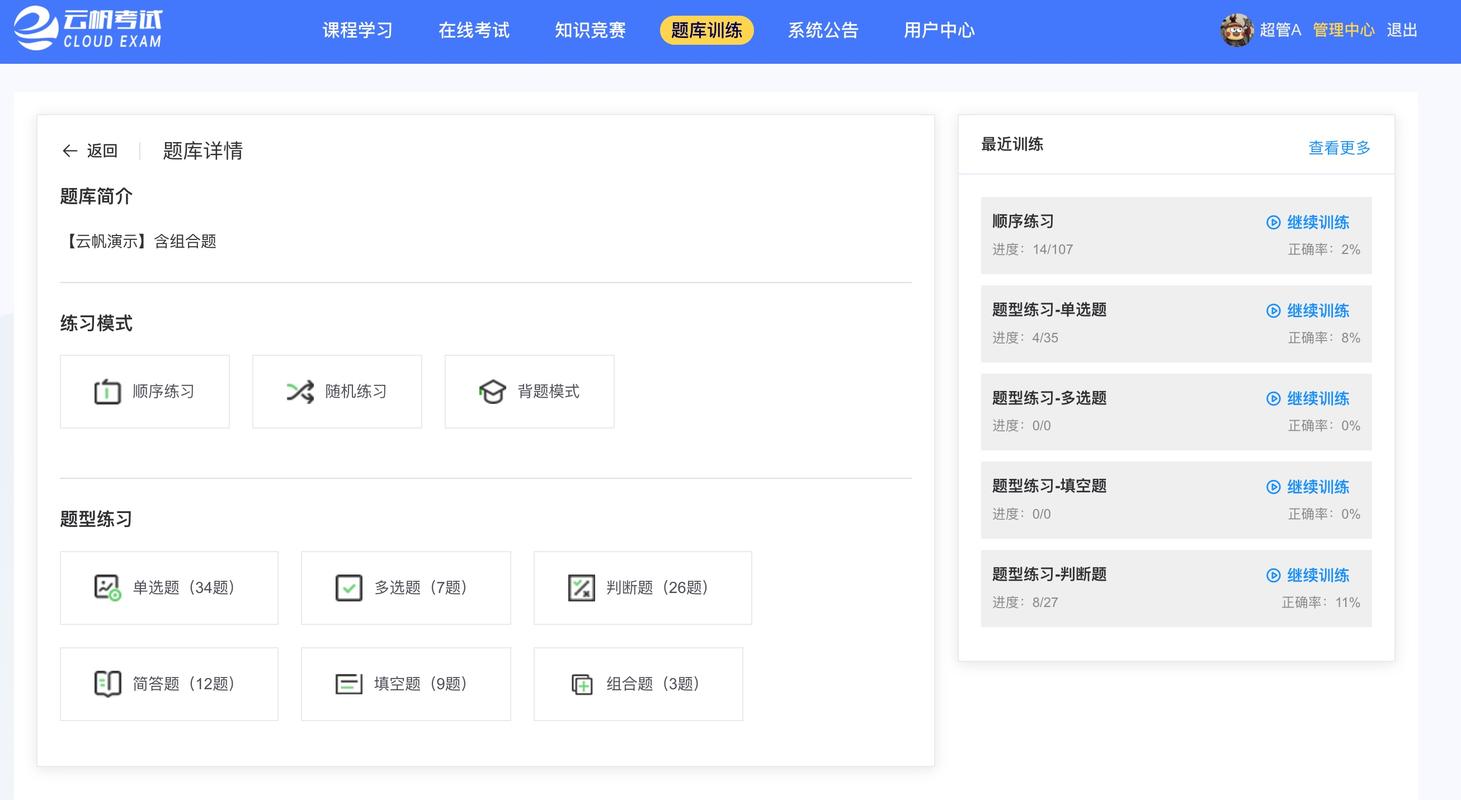Click 退出 to log out
Screen dimensions: 1461x800
(1402, 30)
